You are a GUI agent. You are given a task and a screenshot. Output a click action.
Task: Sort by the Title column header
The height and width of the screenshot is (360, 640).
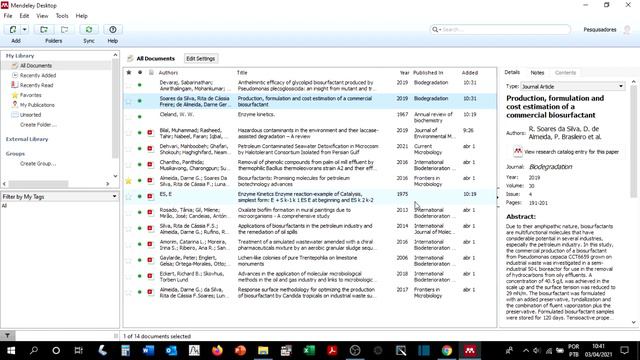(x=242, y=73)
